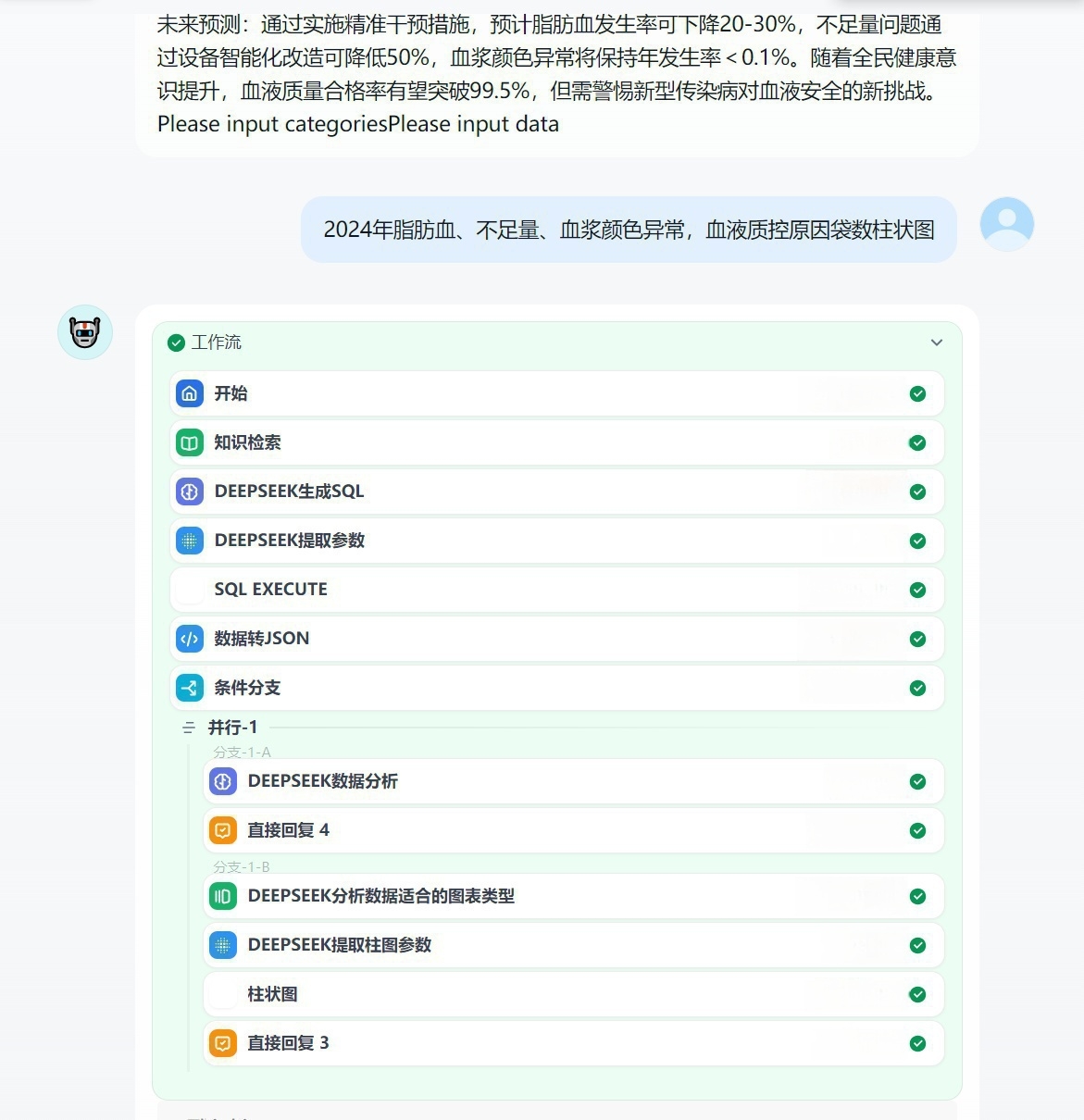
Task: Collapse the 并行-1 parallel group
Action: click(x=189, y=728)
